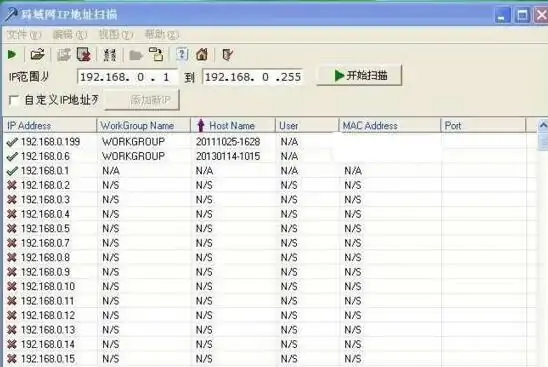The width and height of the screenshot is (548, 367).
Task: Sort by Port column header
Action: point(483,125)
